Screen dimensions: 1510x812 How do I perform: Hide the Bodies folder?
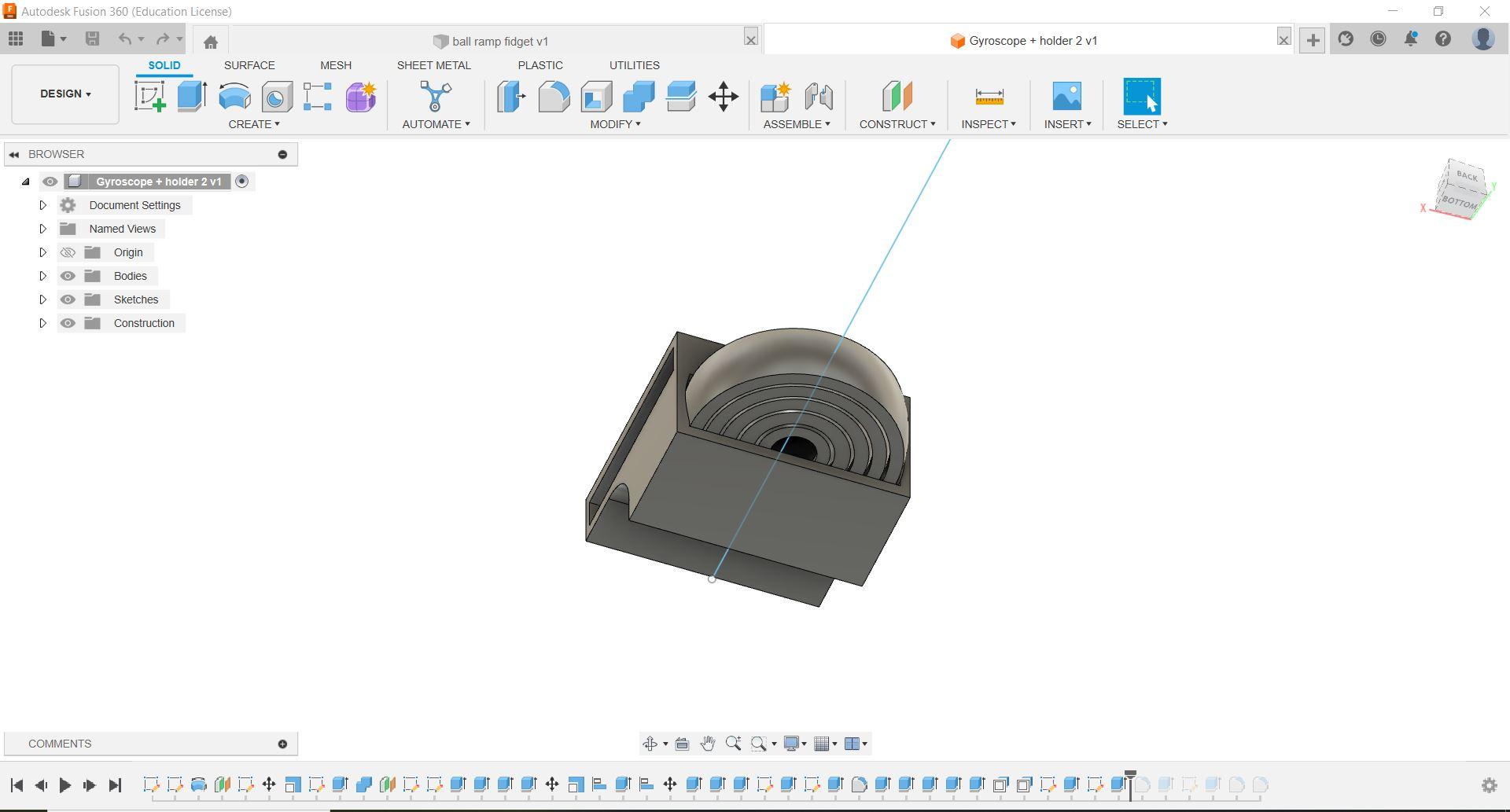68,276
